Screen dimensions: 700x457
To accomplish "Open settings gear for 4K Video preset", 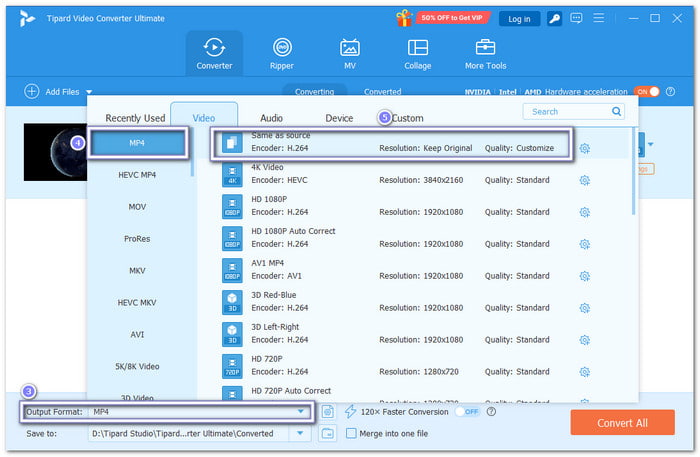I will tap(584, 180).
